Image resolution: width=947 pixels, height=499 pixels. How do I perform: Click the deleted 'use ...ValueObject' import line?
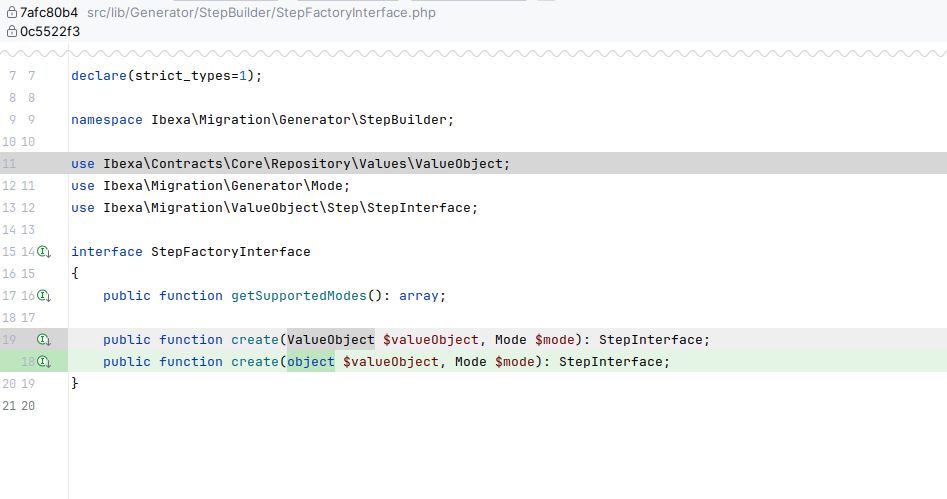pyautogui.click(x=290, y=164)
